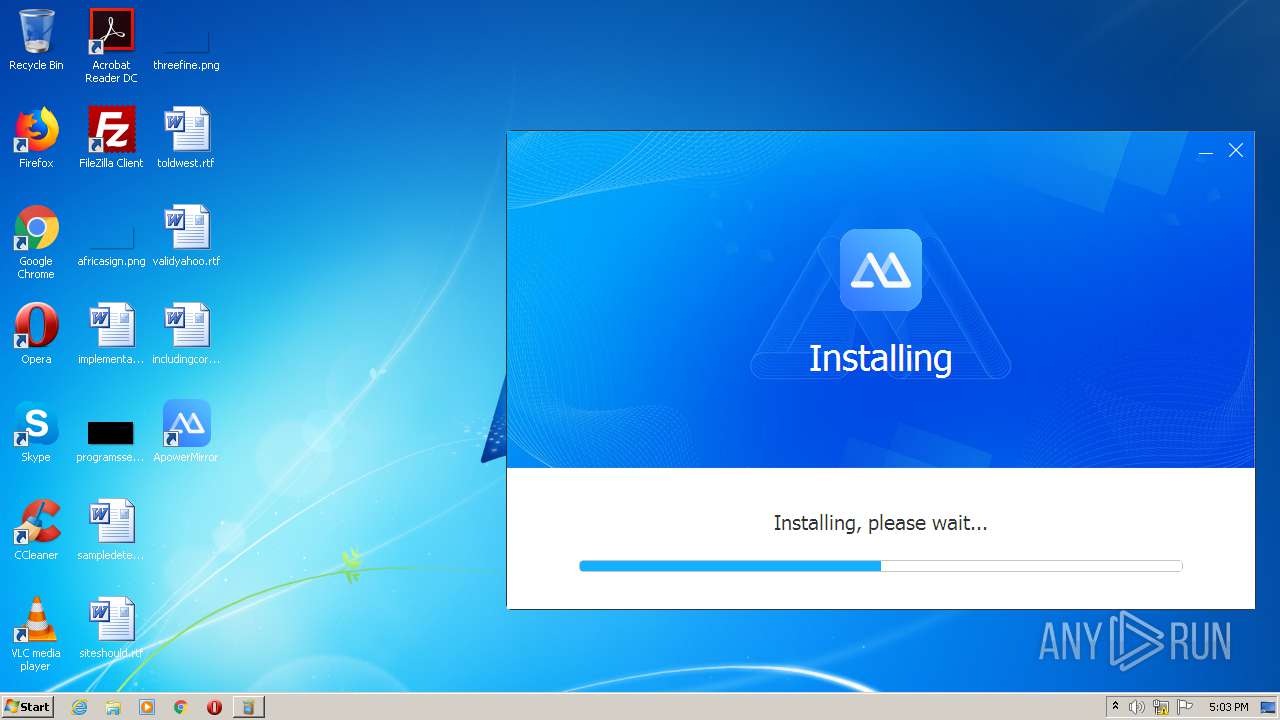Select toldwest.rtf document icon

[186, 138]
